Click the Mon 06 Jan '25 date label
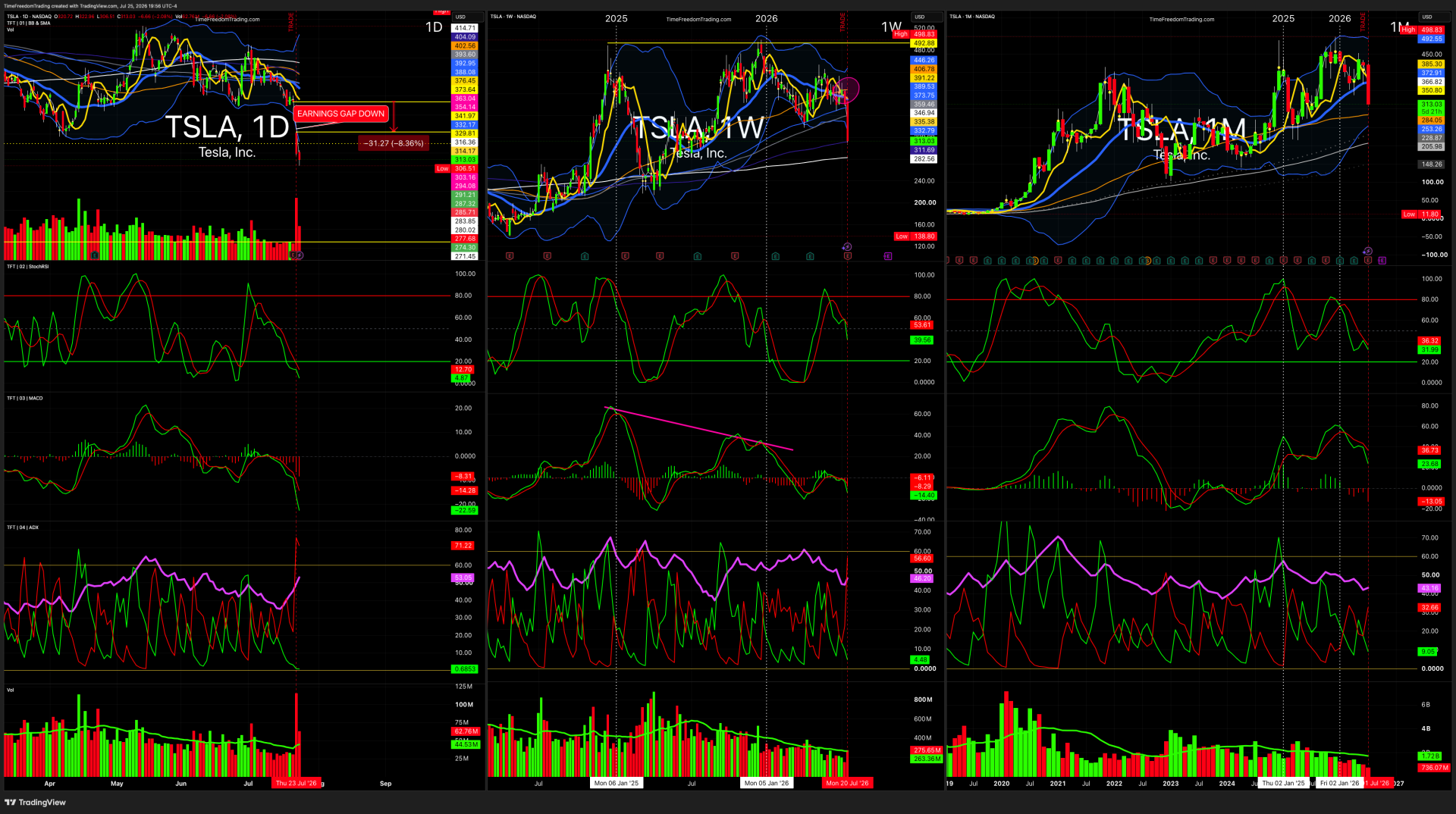The height and width of the screenshot is (814, 1456). pos(617,784)
